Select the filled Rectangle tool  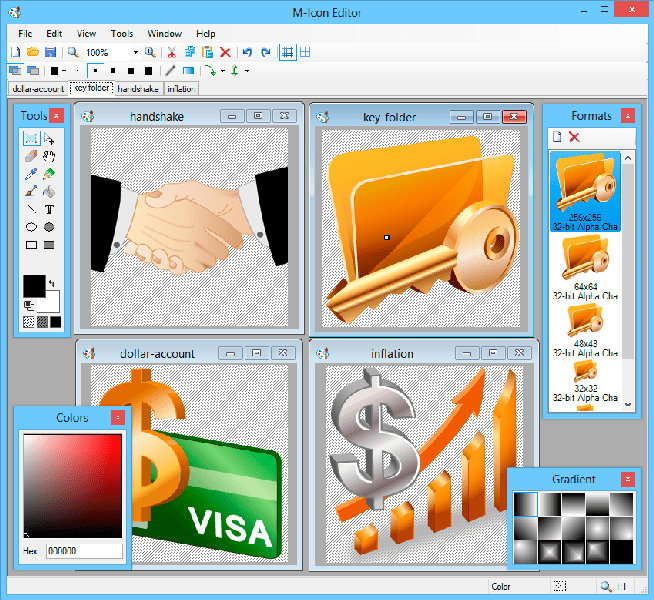coord(49,245)
